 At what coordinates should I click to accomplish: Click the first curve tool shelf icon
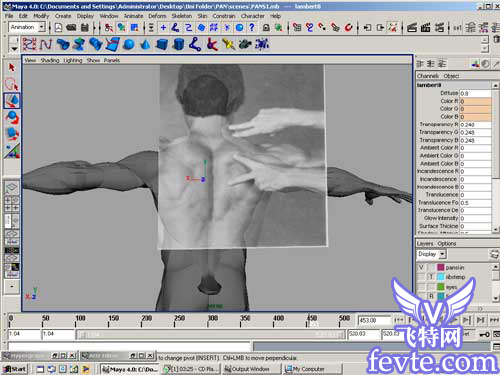(x=29, y=44)
